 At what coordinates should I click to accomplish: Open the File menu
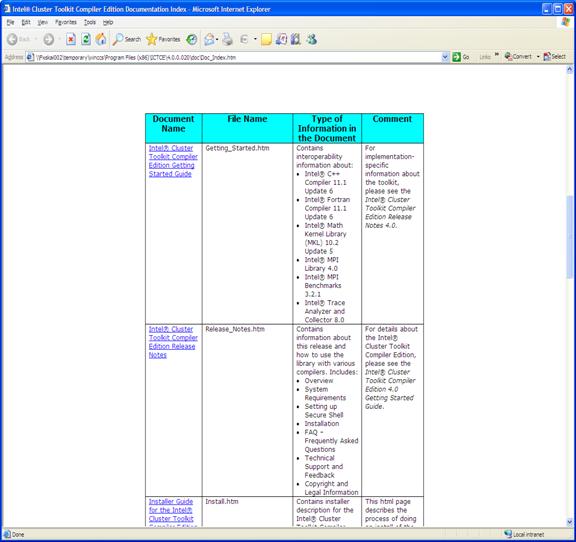coord(10,22)
